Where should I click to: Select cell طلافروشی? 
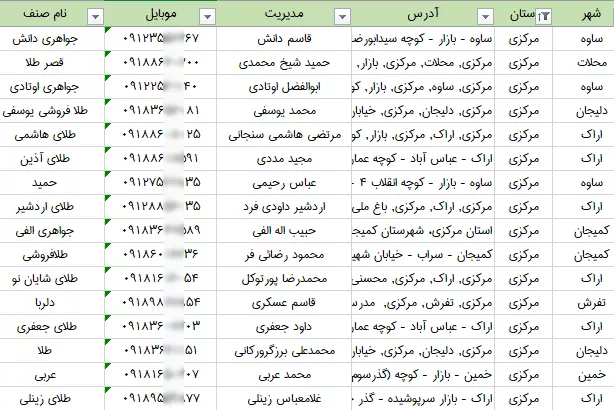click(x=52, y=255)
